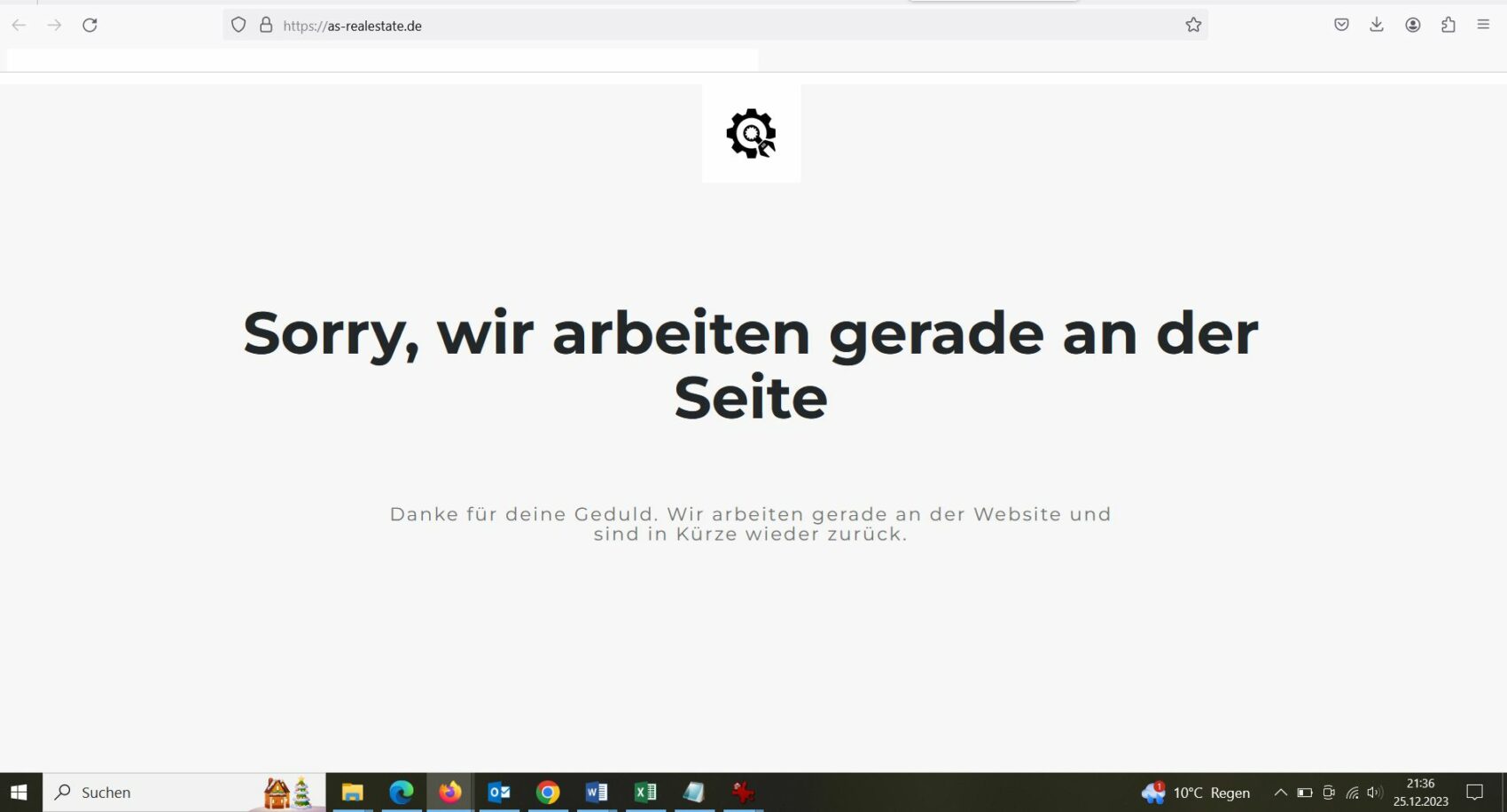Open the extensions puzzle-piece menu

coord(1448,25)
